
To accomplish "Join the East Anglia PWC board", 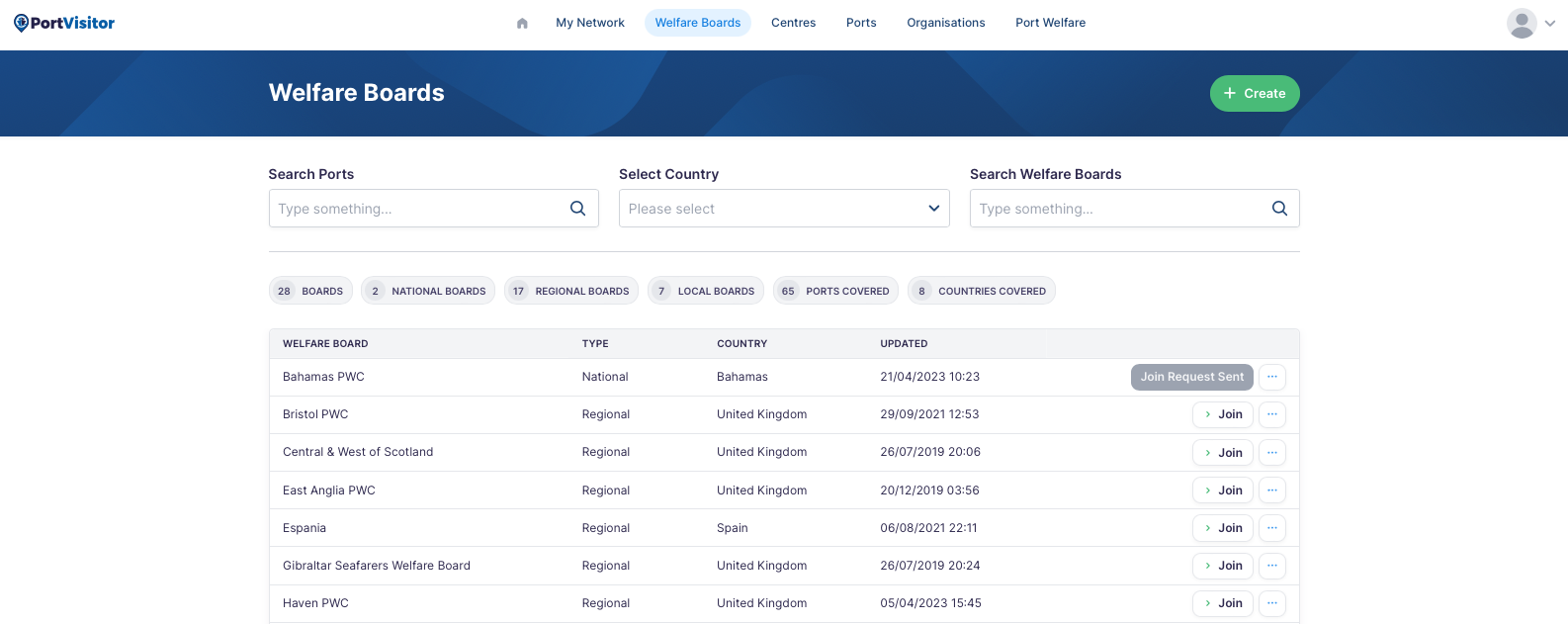I will 1223,490.
